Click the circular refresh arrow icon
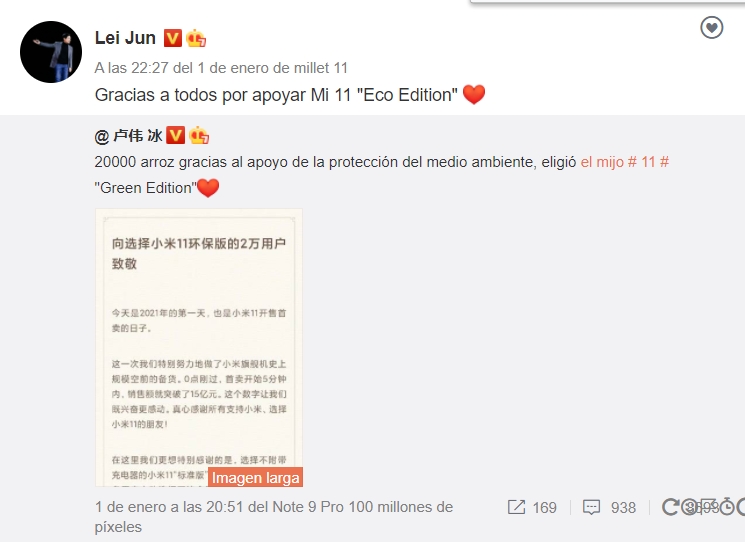 tap(670, 507)
